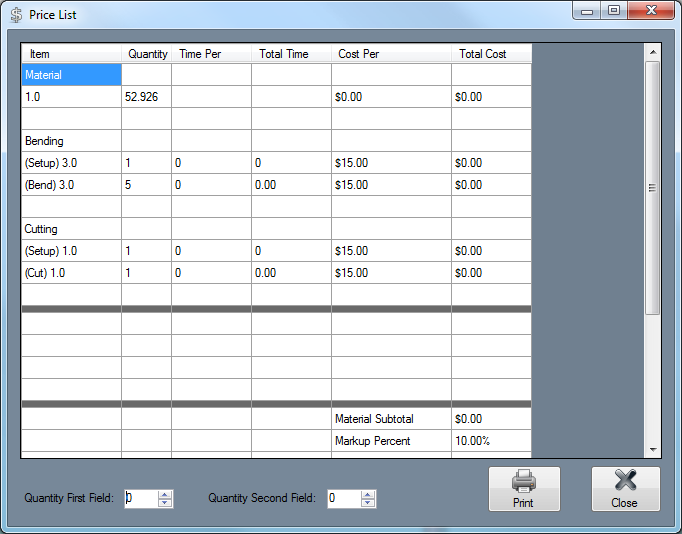This screenshot has height=534, width=682.
Task: Click the Cutting section cell
Action: pos(71,229)
